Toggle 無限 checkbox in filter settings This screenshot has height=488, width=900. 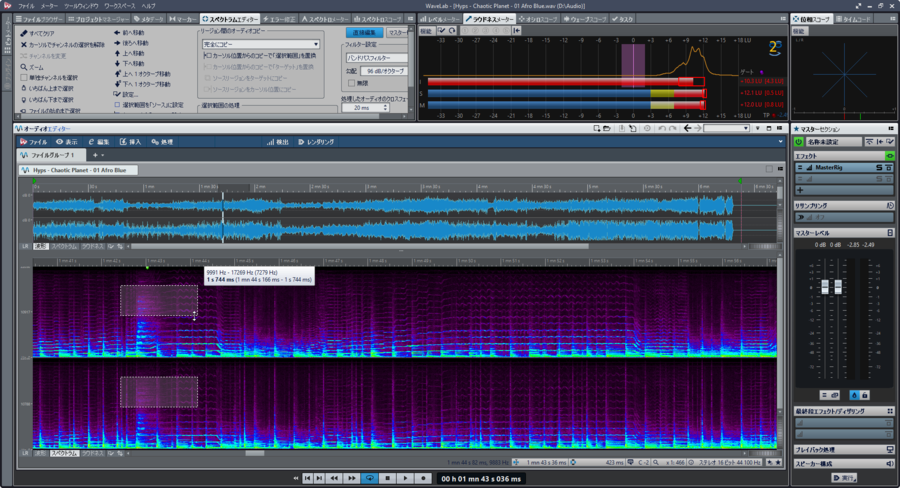coord(351,83)
